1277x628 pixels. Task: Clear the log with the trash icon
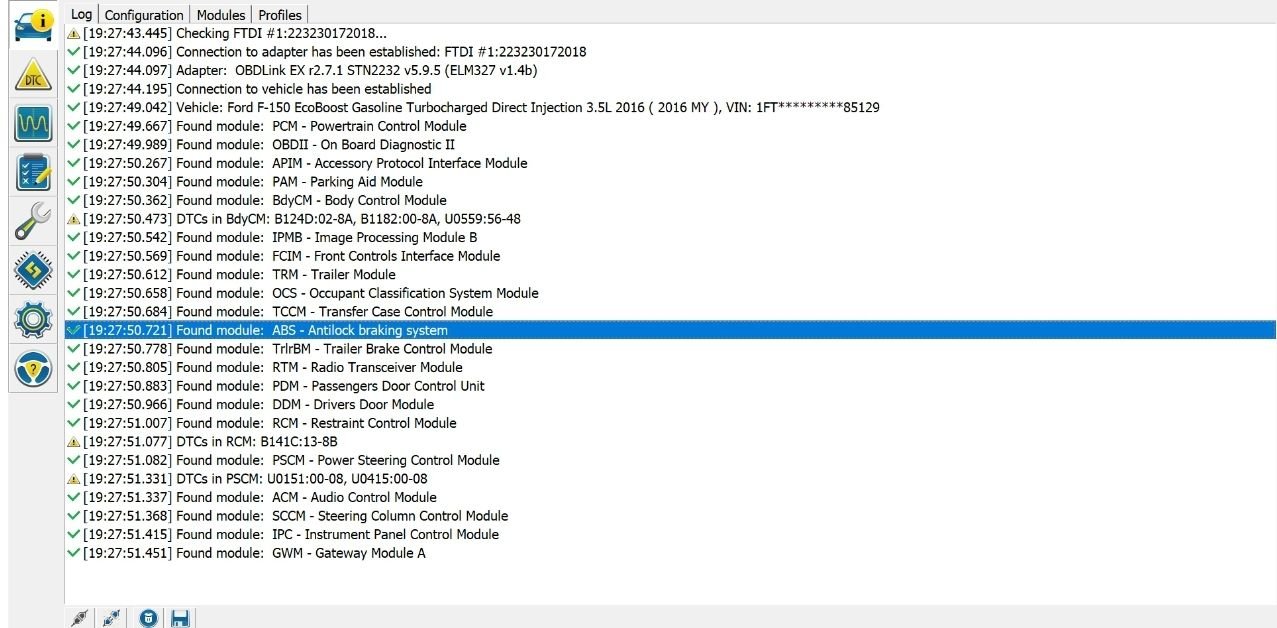tap(147, 617)
